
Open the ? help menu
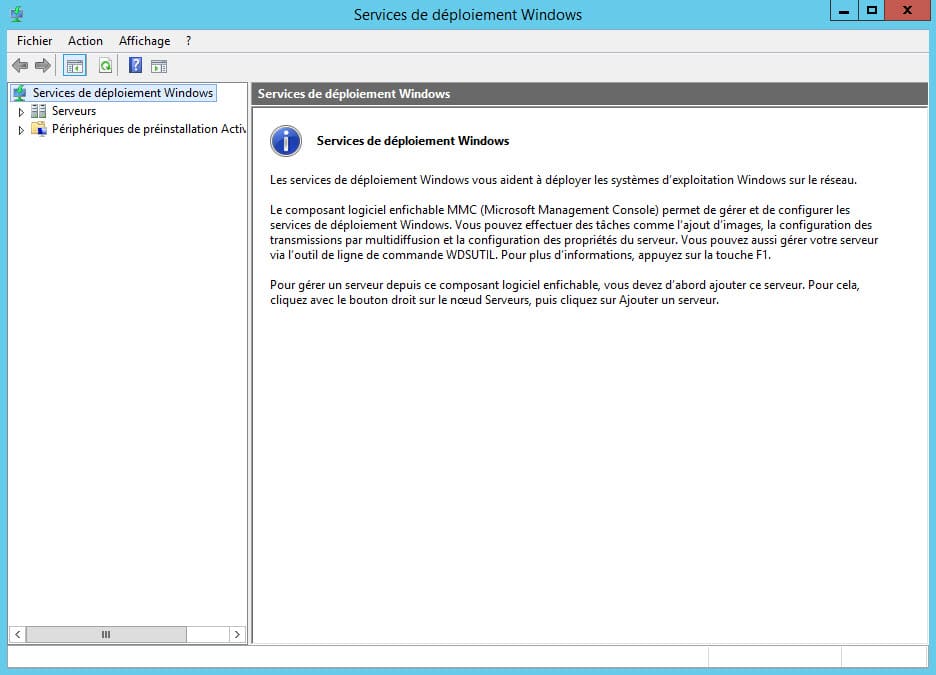click(x=189, y=41)
